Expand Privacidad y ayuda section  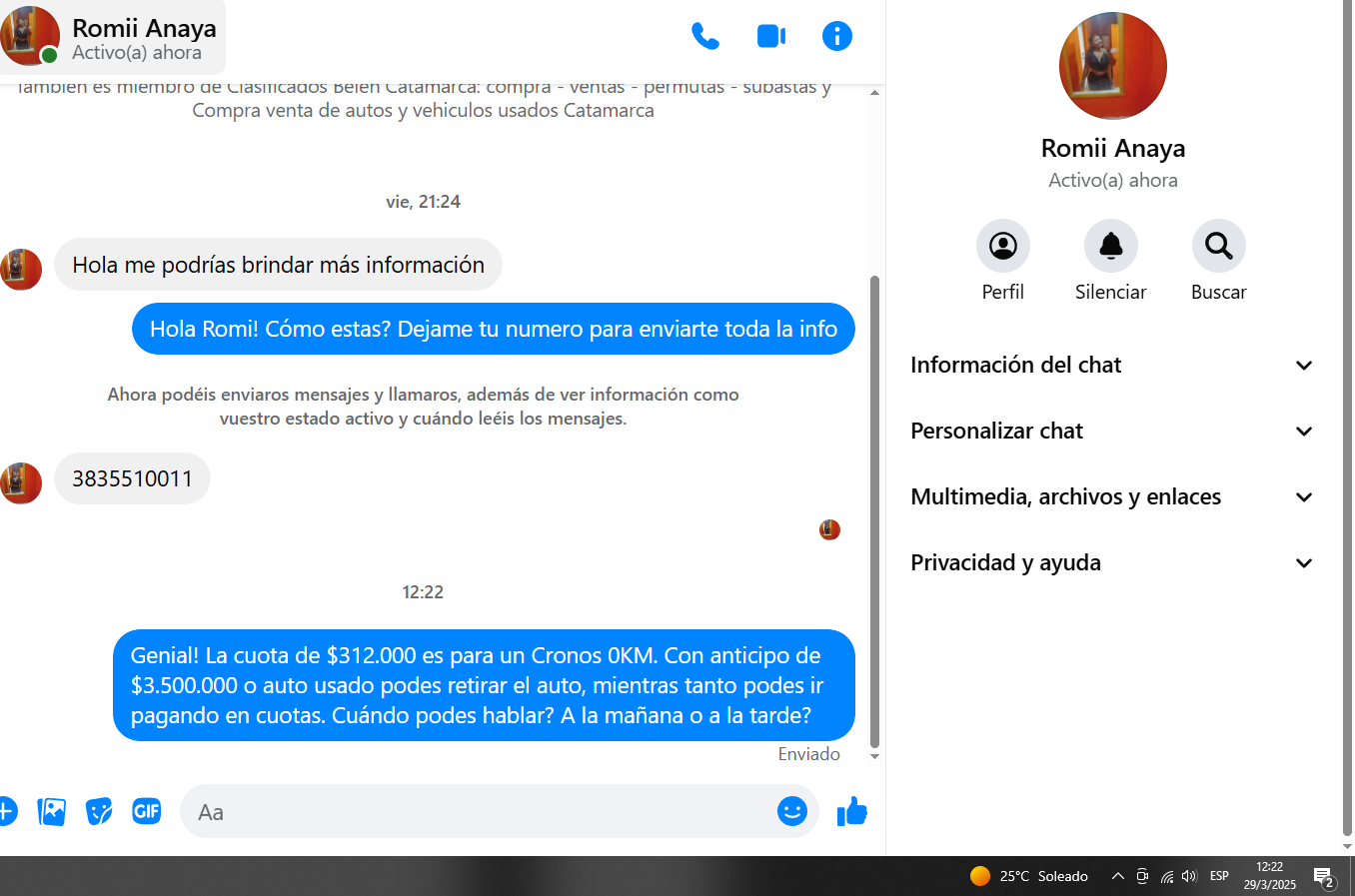pos(1111,563)
